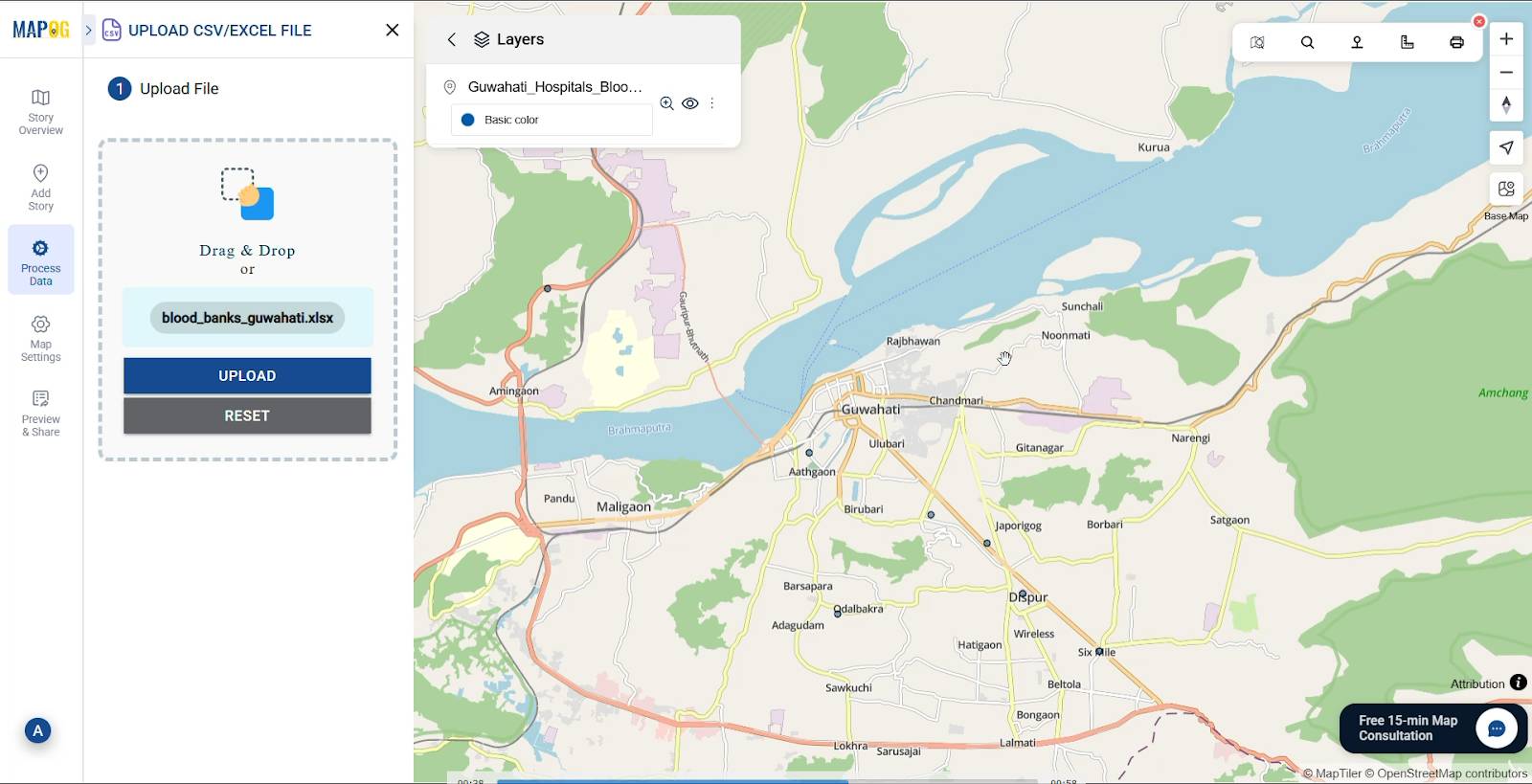The image size is (1532, 784).
Task: Open the layer's three-dot options menu
Action: pos(711,103)
